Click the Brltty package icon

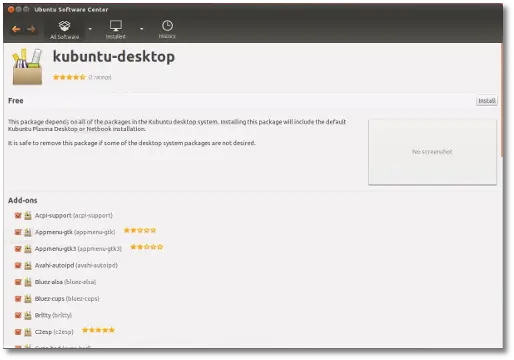[28, 315]
